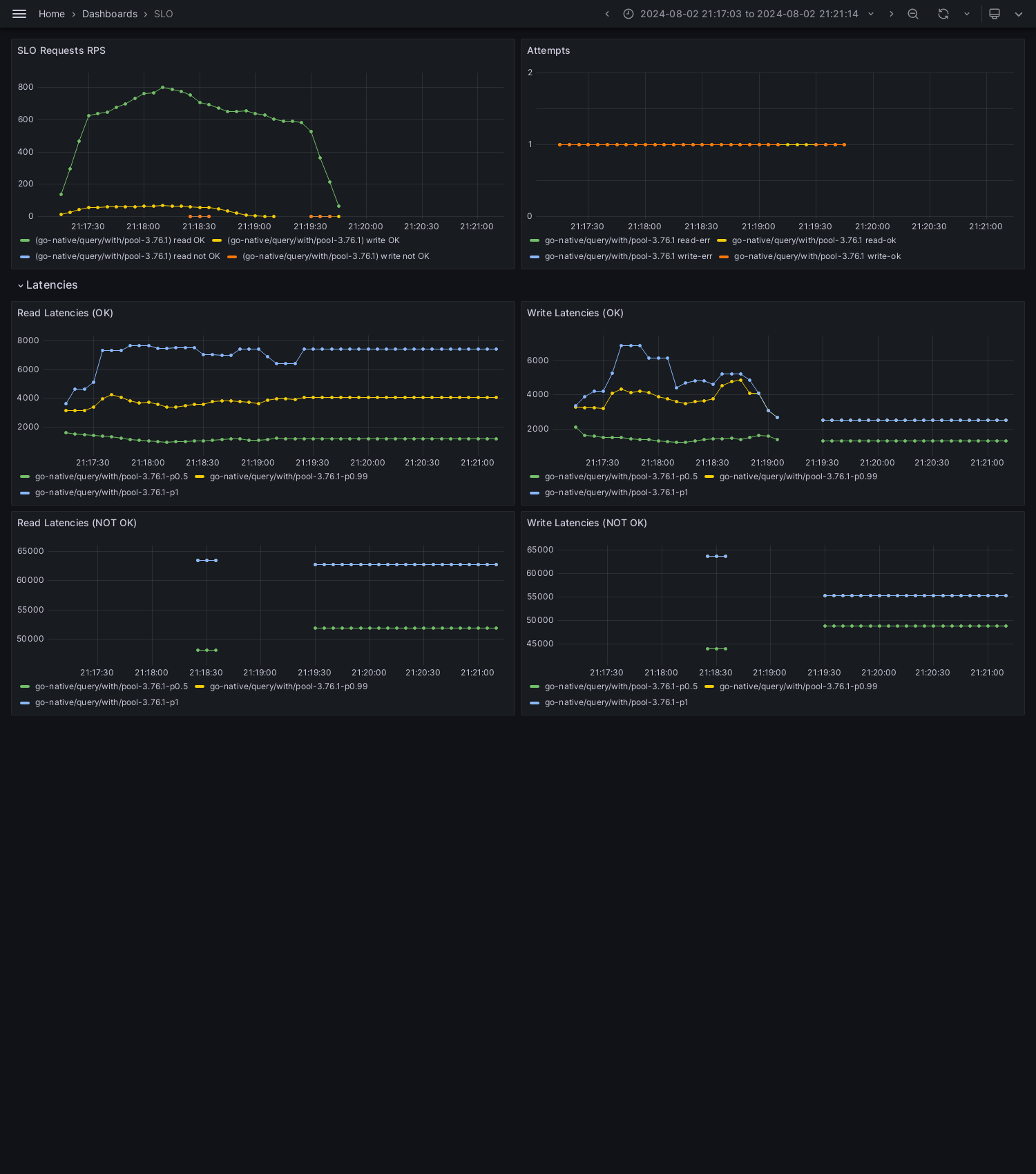Image resolution: width=1036 pixels, height=1174 pixels.
Task: Toggle p1 series in Write Latencies (OK)
Action: 617,492
